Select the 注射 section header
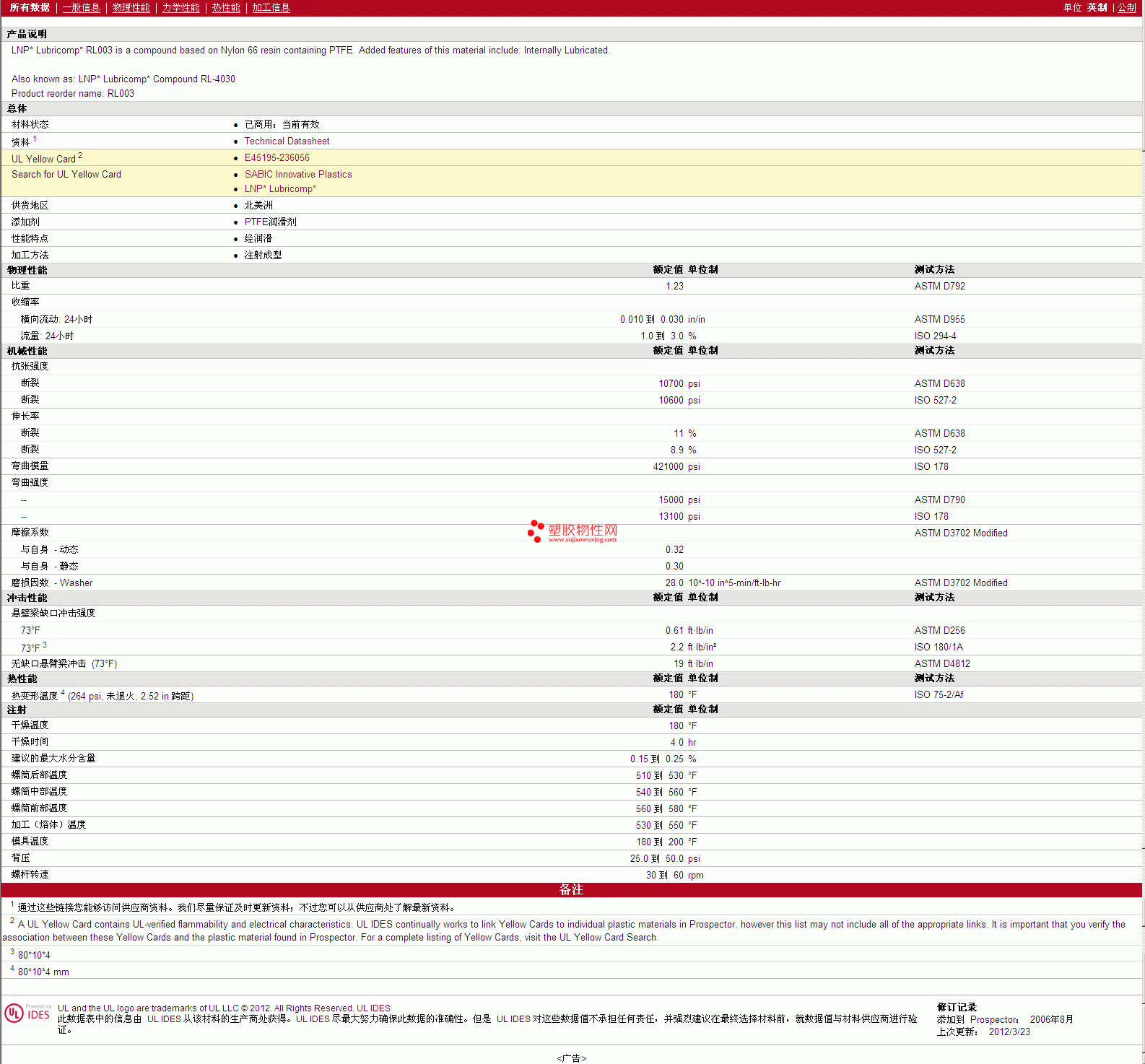 (17, 710)
